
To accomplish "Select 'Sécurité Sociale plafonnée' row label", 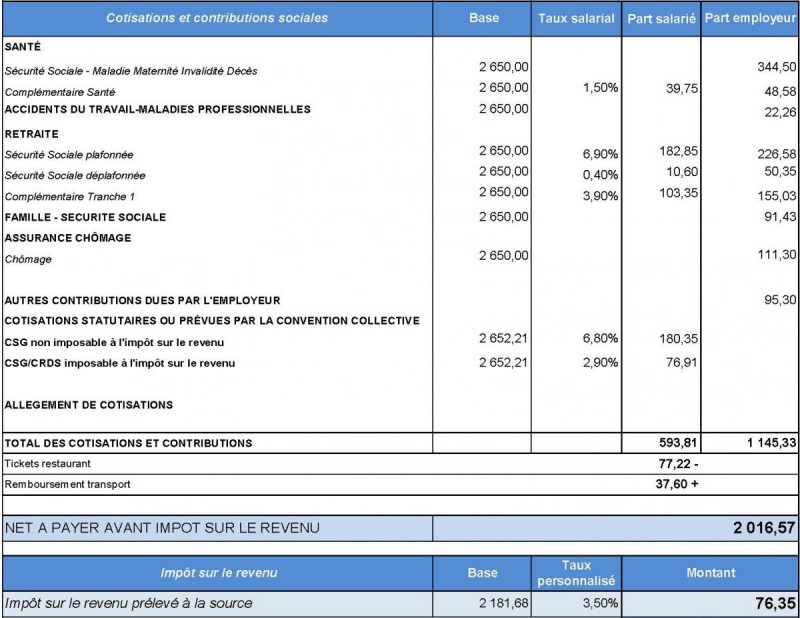I will 69,155.
